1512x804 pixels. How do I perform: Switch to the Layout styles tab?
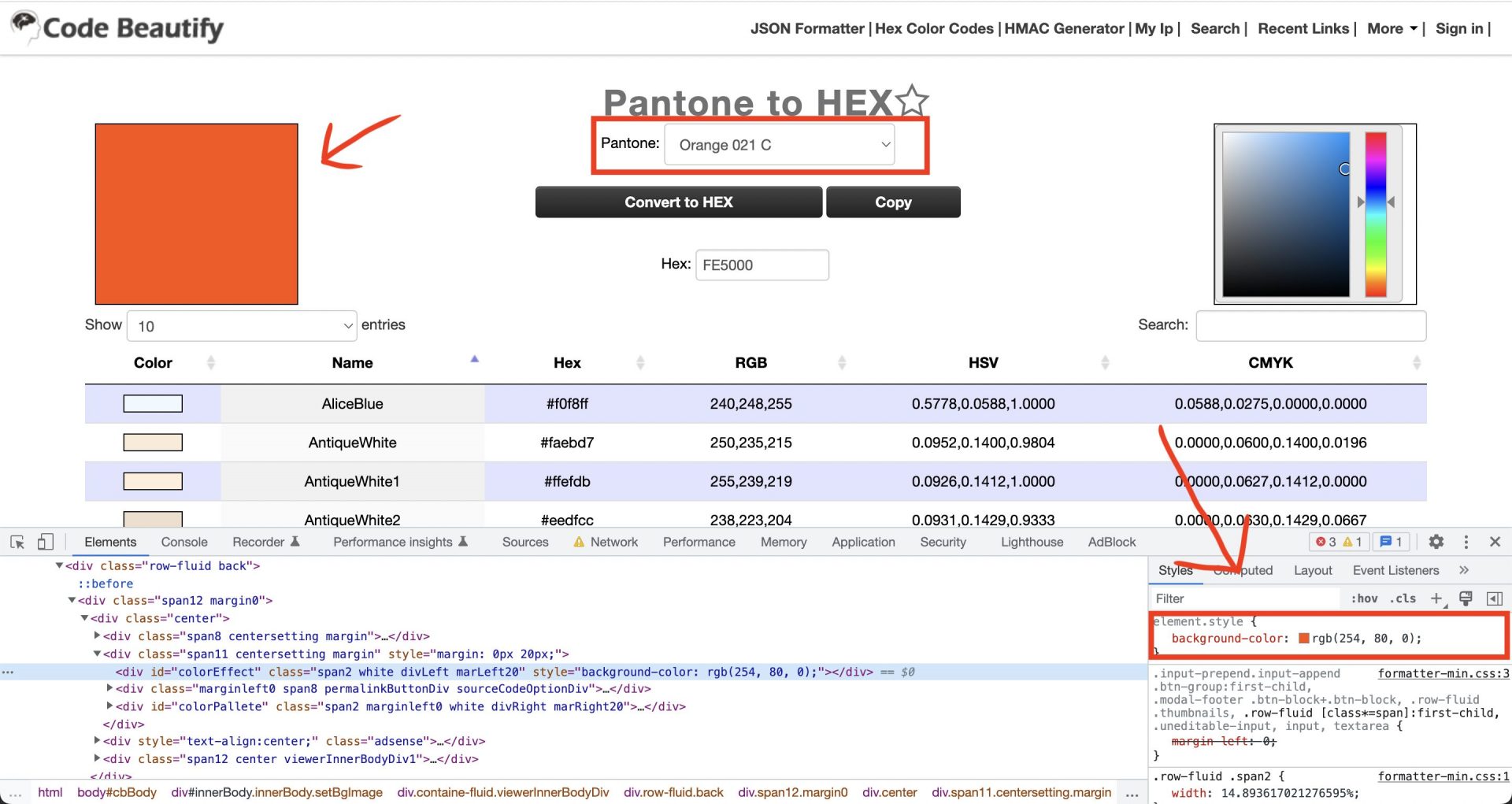coord(1313,570)
